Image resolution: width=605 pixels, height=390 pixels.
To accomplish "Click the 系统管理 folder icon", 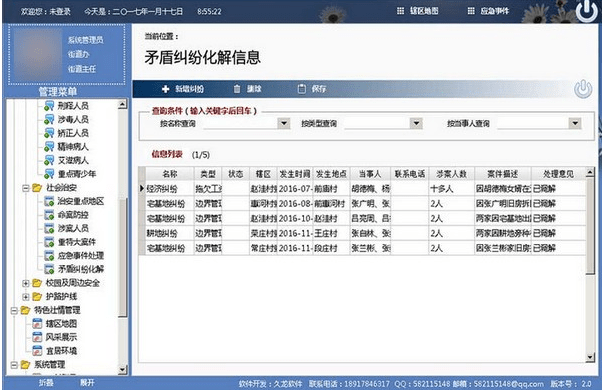I will [x=25, y=365].
